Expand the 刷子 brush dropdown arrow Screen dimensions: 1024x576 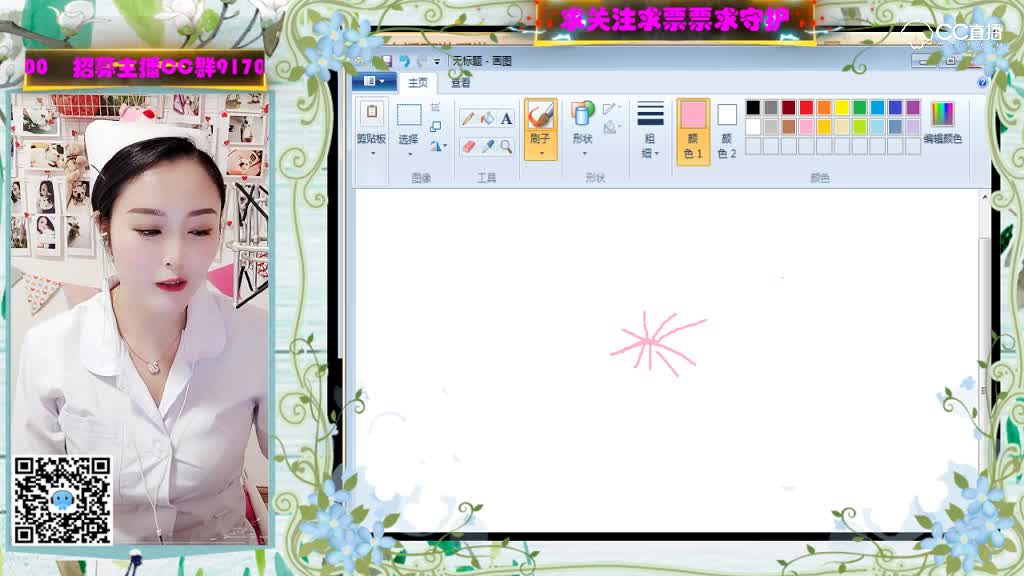540,153
